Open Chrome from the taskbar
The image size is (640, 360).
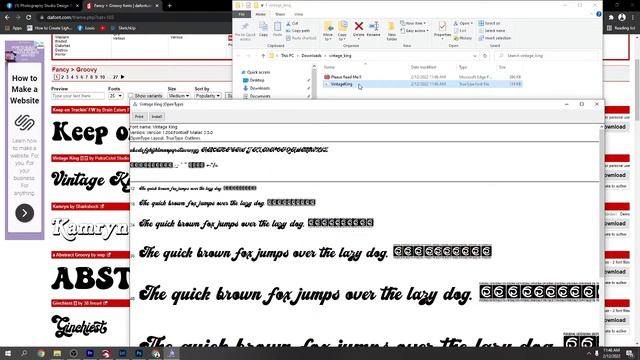[41, 353]
